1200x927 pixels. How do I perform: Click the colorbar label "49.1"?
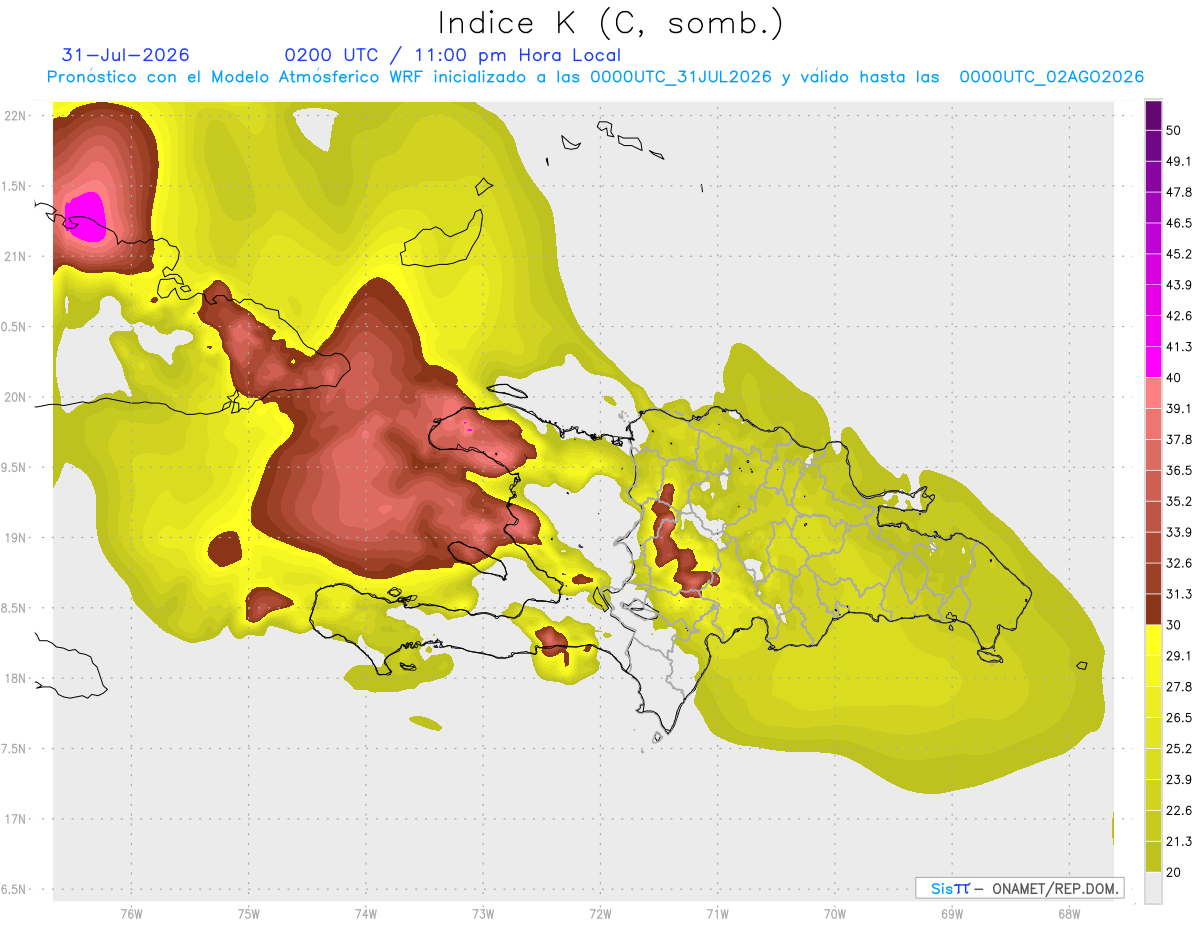click(1179, 161)
